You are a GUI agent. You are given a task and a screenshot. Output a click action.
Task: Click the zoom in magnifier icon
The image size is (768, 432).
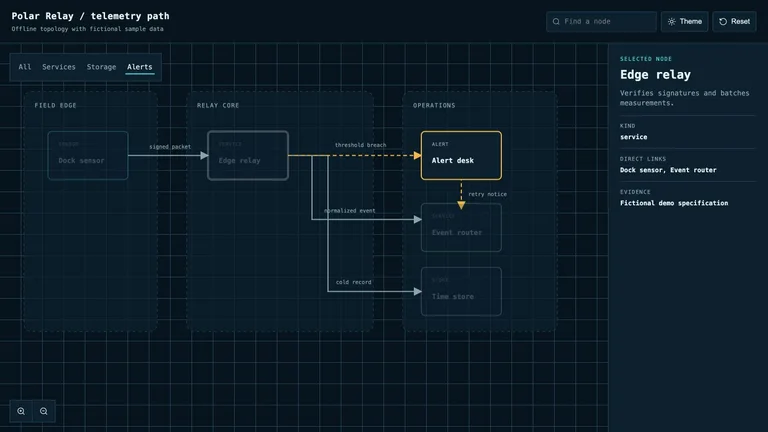(x=21, y=411)
